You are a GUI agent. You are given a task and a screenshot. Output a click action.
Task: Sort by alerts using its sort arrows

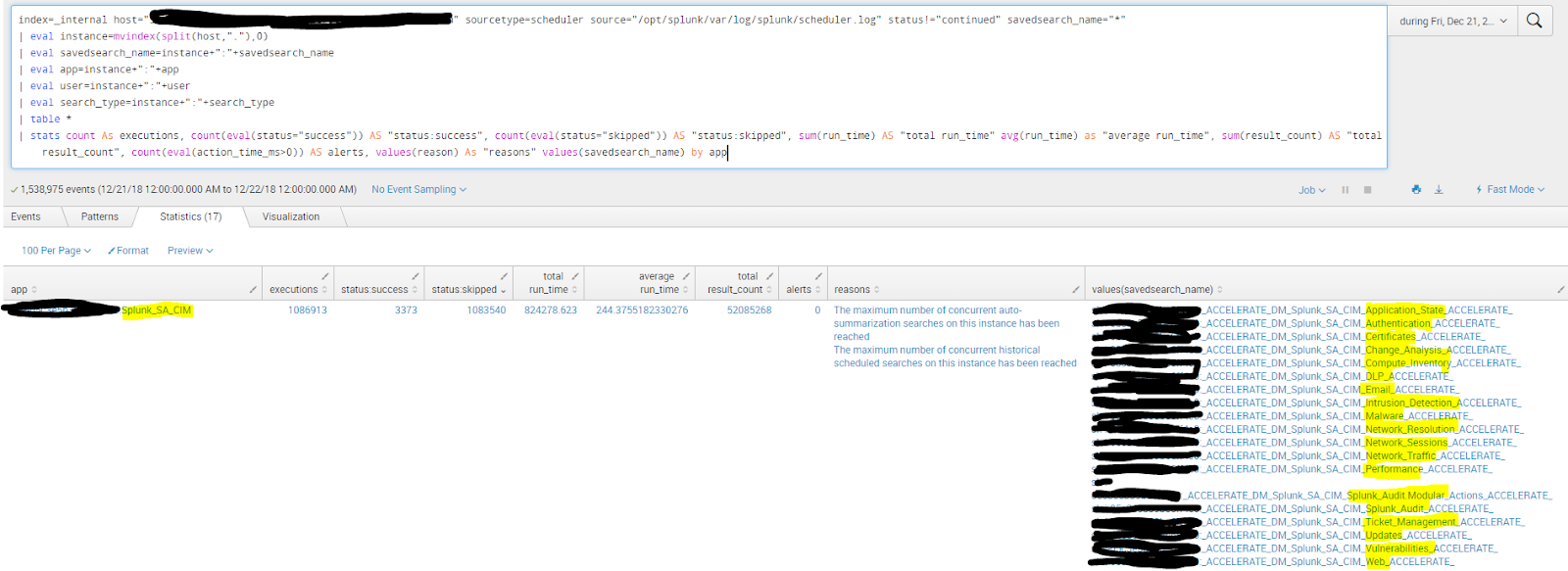click(x=818, y=290)
